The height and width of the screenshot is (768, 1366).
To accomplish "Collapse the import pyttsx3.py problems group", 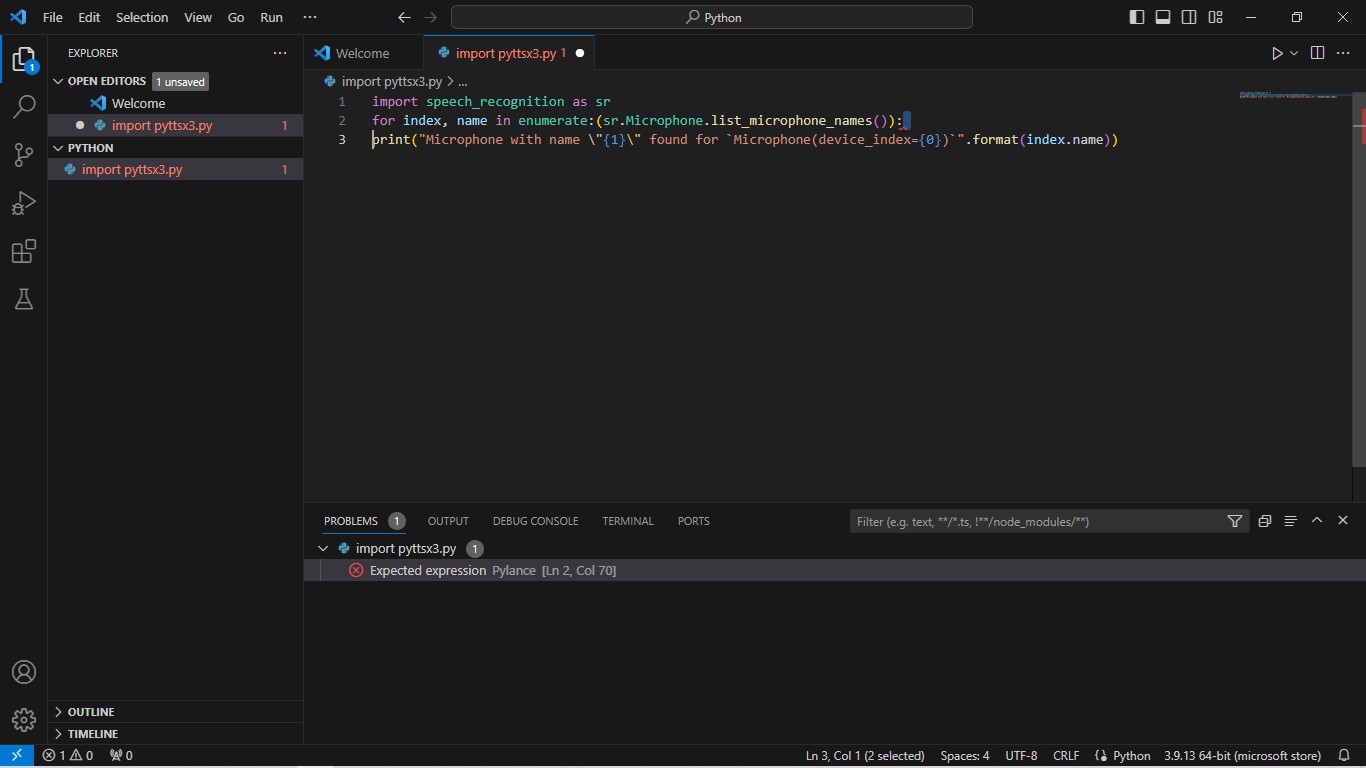I will tap(323, 548).
